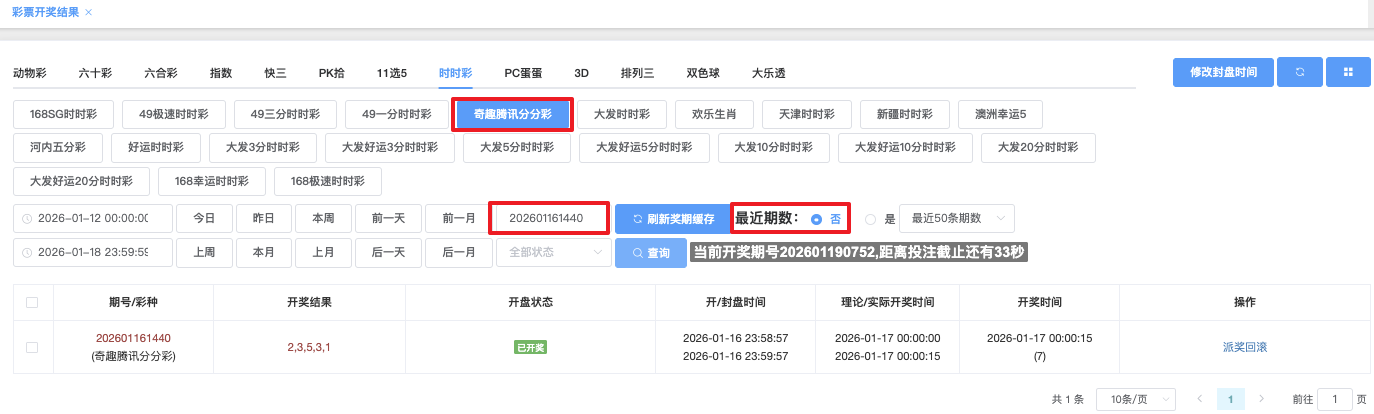Switch to the 六合彩 tab
The image size is (1374, 414).
(161, 73)
